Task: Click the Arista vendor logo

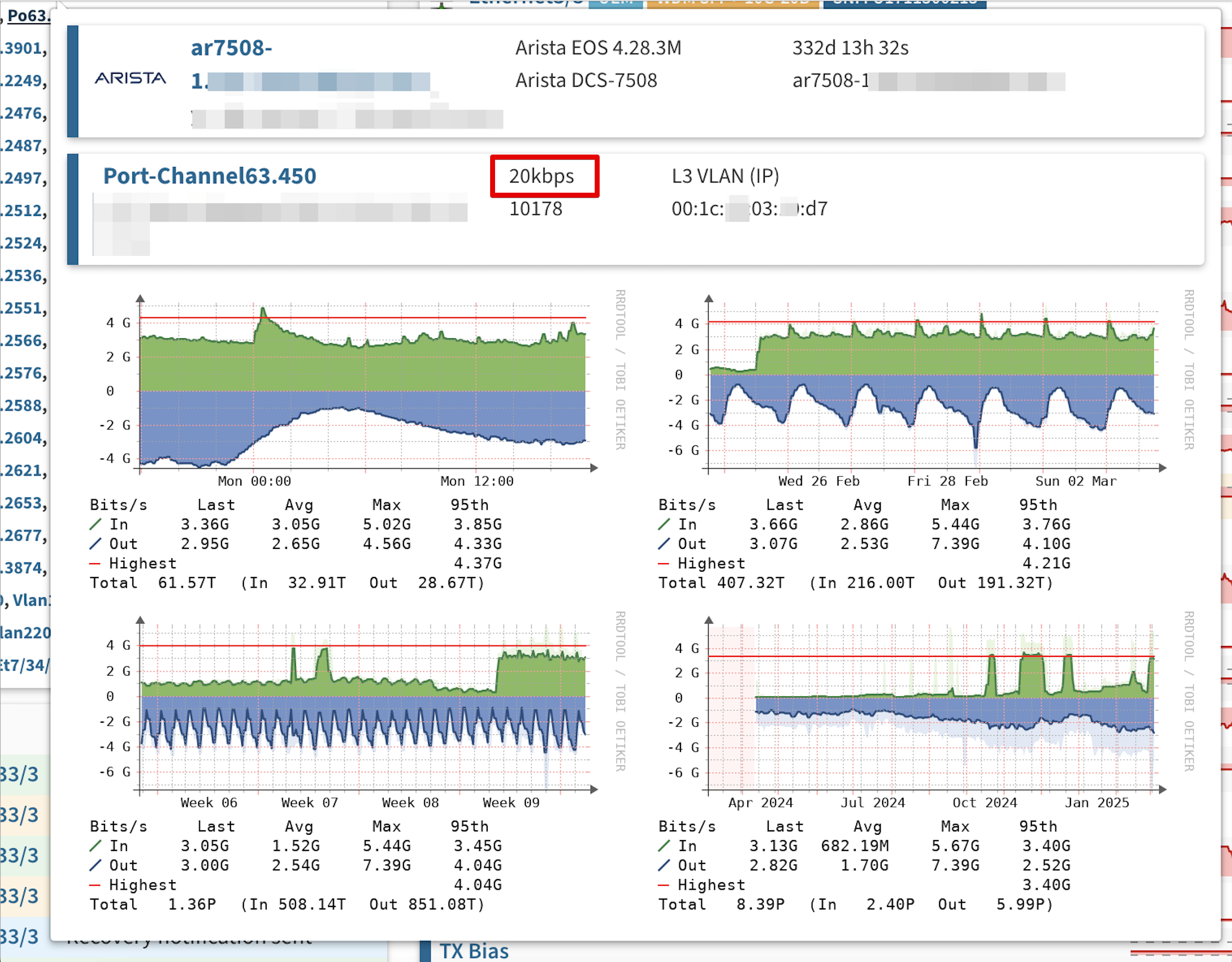Action: pos(130,78)
